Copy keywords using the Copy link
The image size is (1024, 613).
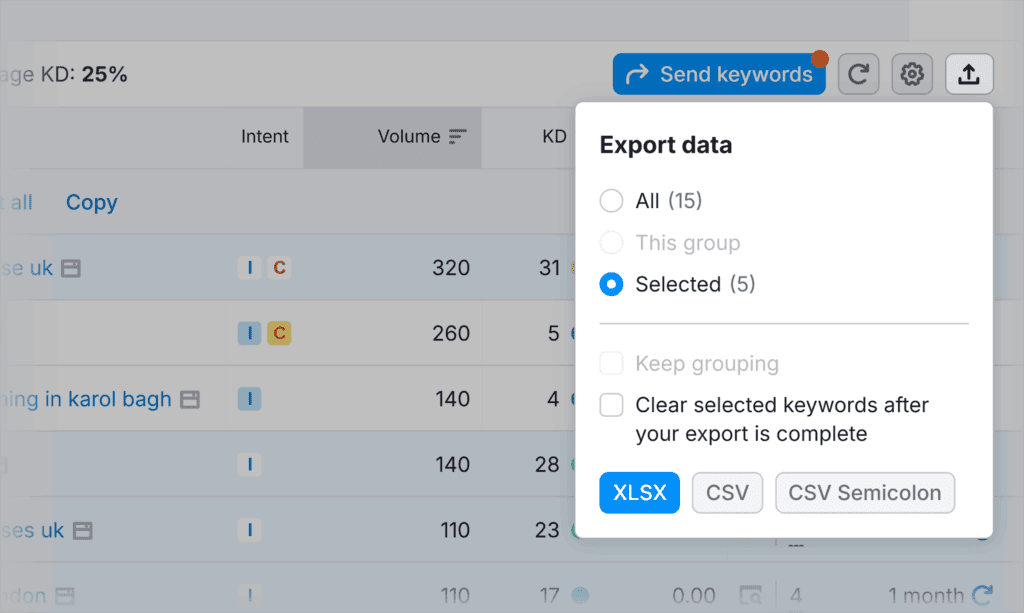(91, 202)
